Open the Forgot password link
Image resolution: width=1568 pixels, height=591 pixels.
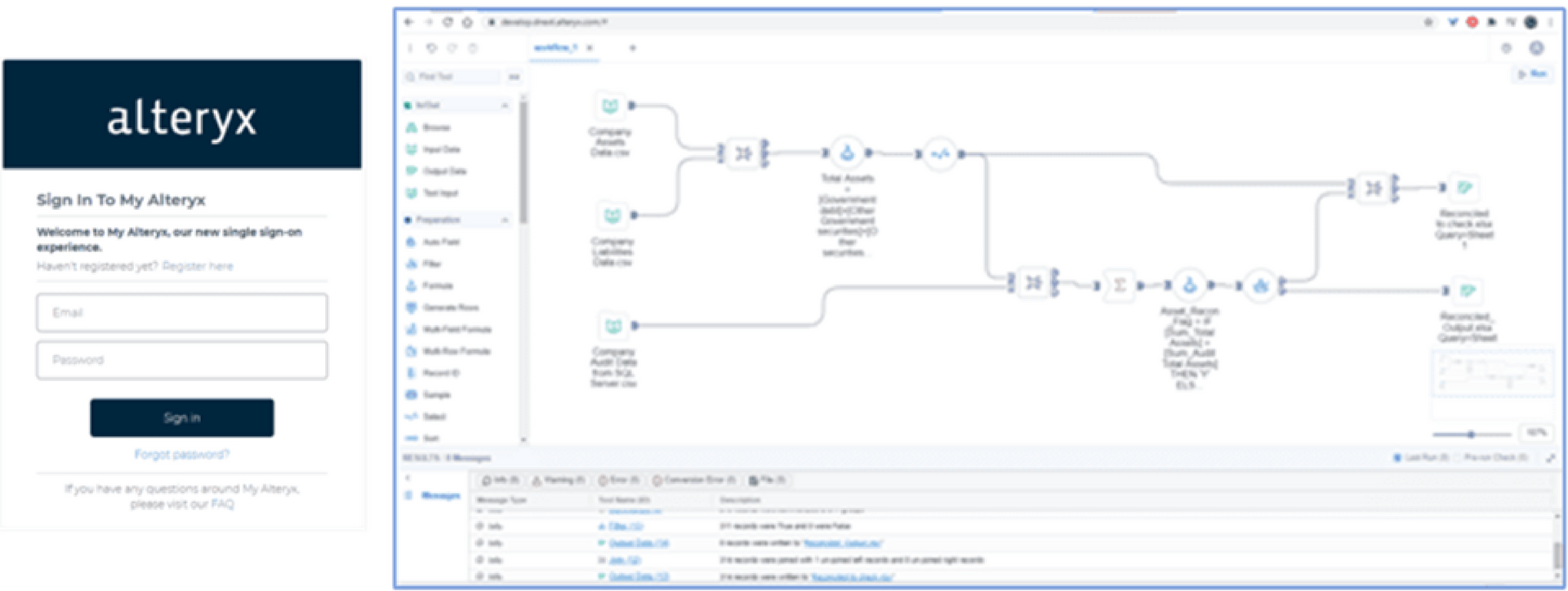(181, 455)
